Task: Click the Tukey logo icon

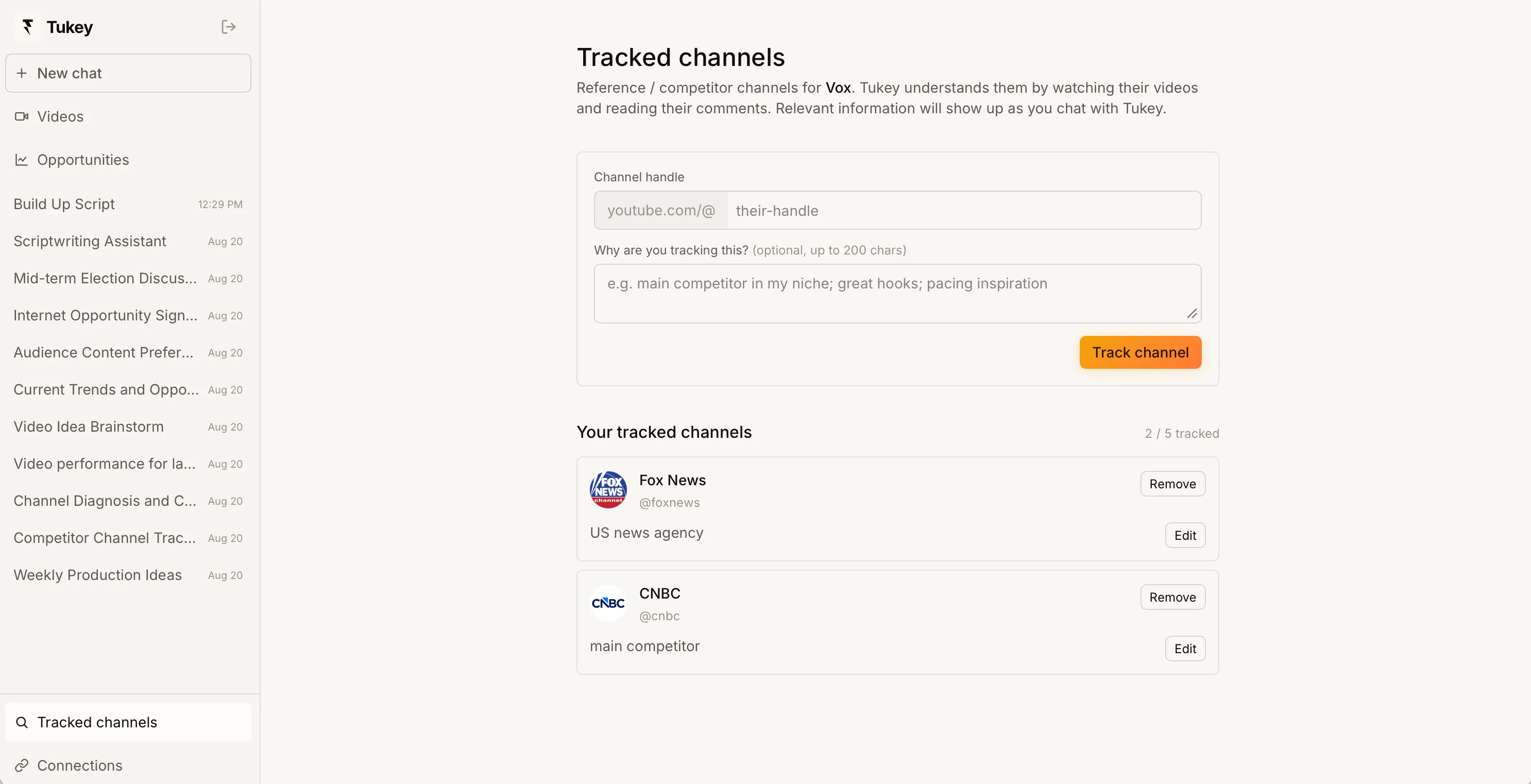Action: (x=27, y=27)
